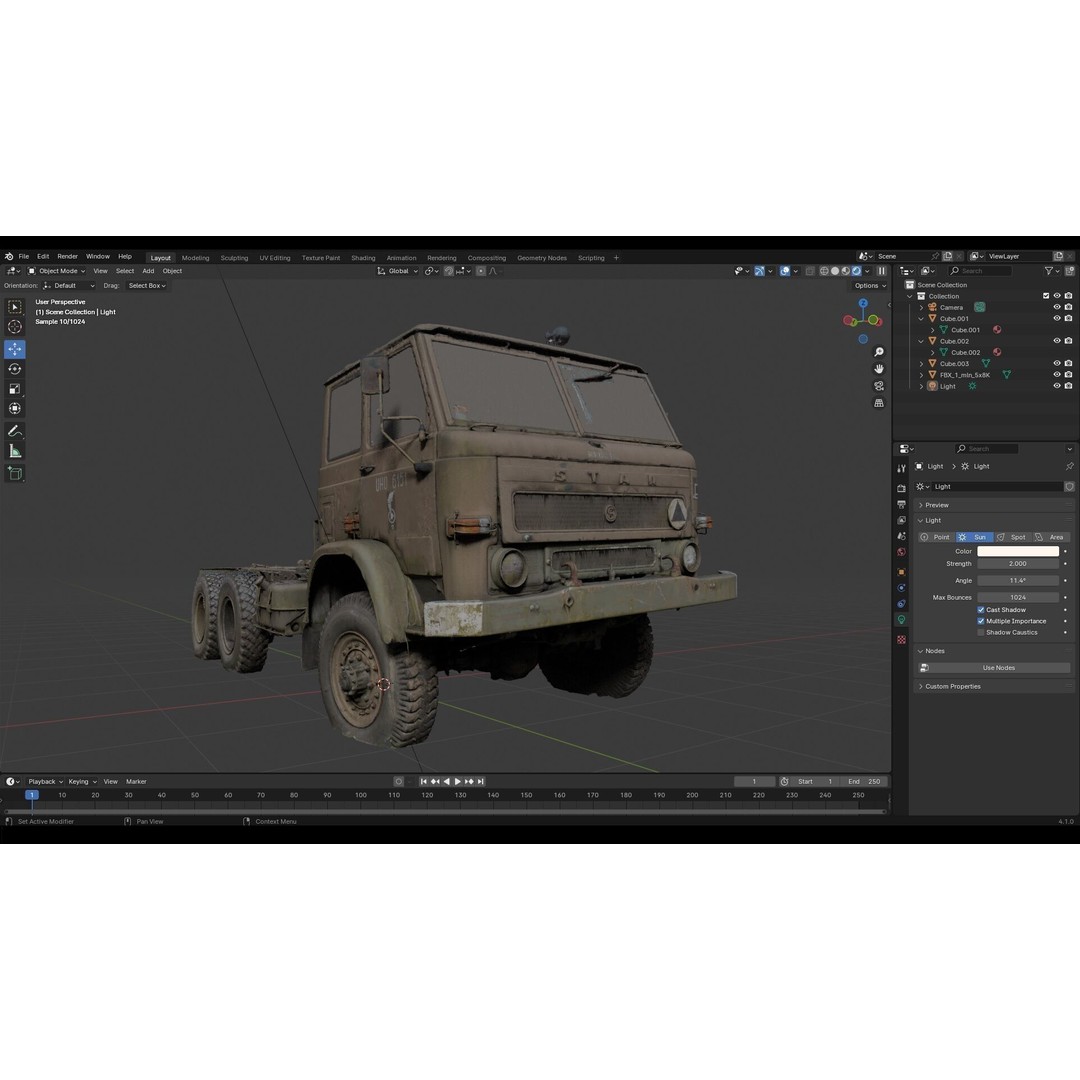Image resolution: width=1080 pixels, height=1080 pixels.
Task: Disable render for the Light object
Action: pyautogui.click(x=1068, y=386)
